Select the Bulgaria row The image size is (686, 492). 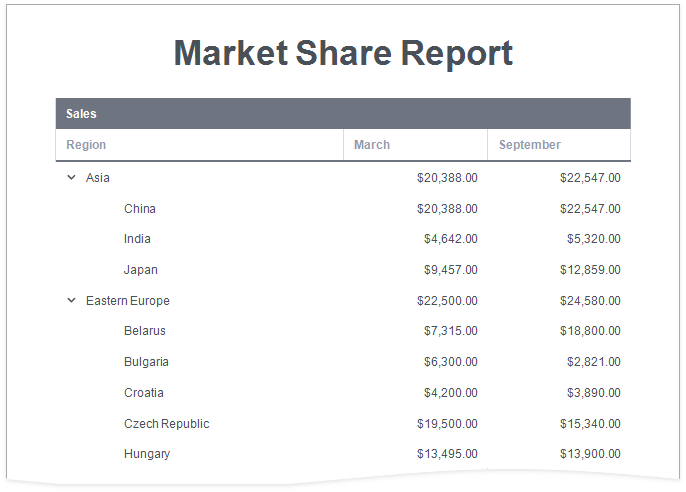coord(146,362)
